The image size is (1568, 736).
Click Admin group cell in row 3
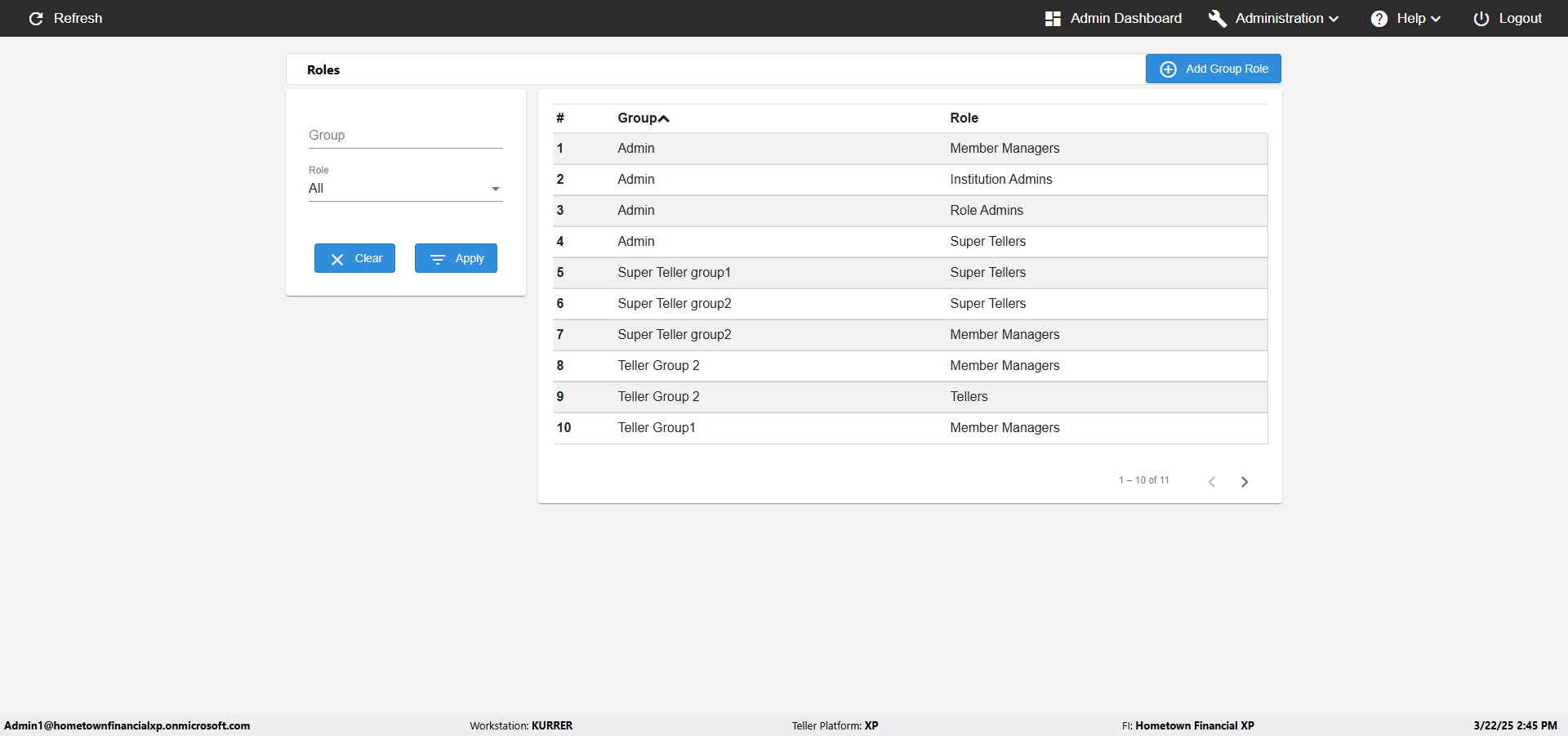pyautogui.click(x=636, y=210)
